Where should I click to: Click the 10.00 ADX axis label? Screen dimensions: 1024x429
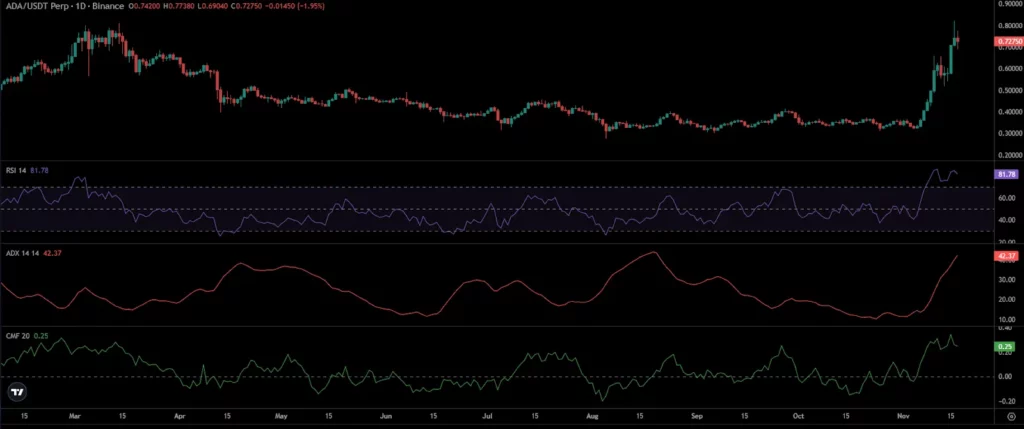point(1006,320)
